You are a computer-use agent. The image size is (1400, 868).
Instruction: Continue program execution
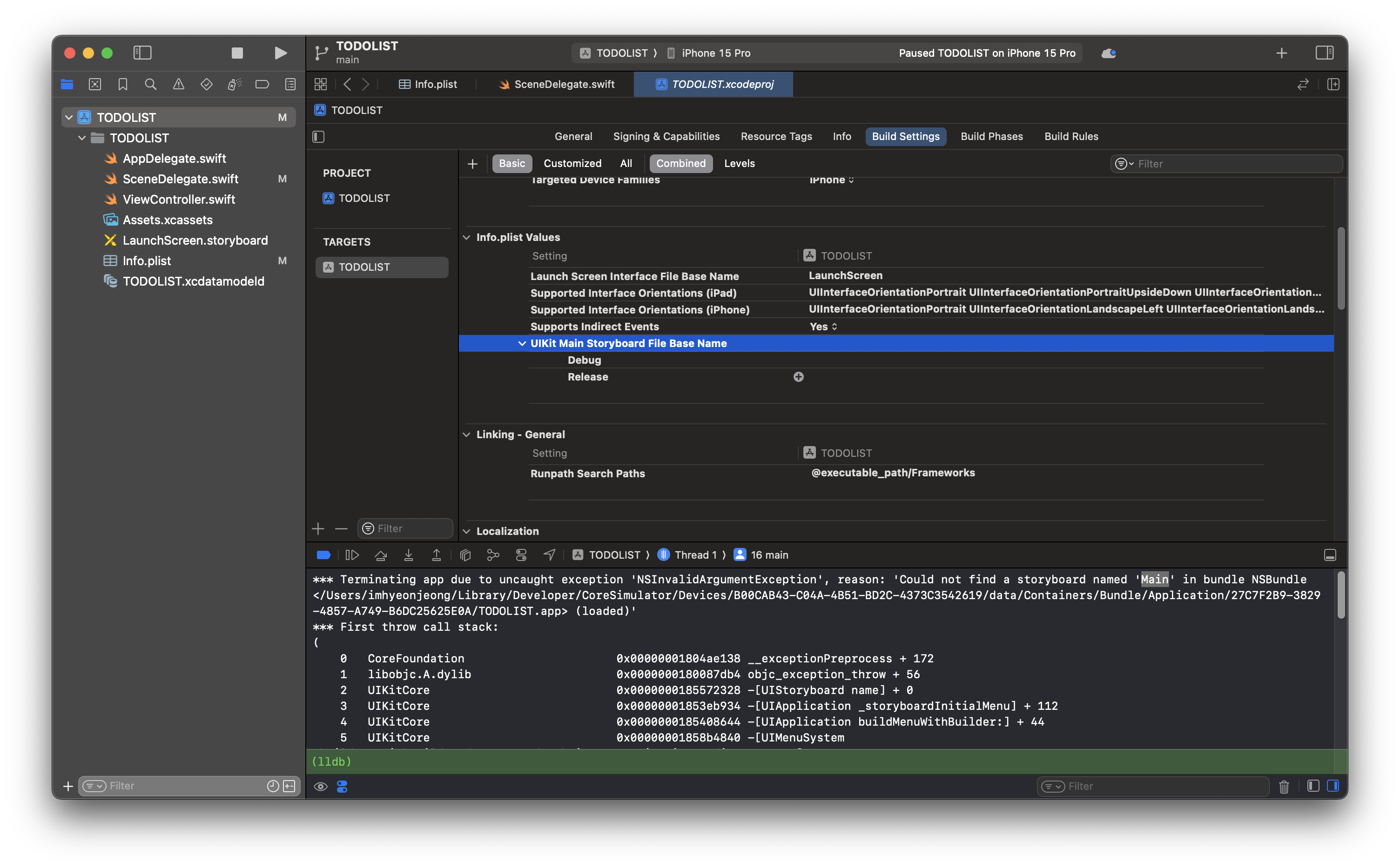[351, 555]
